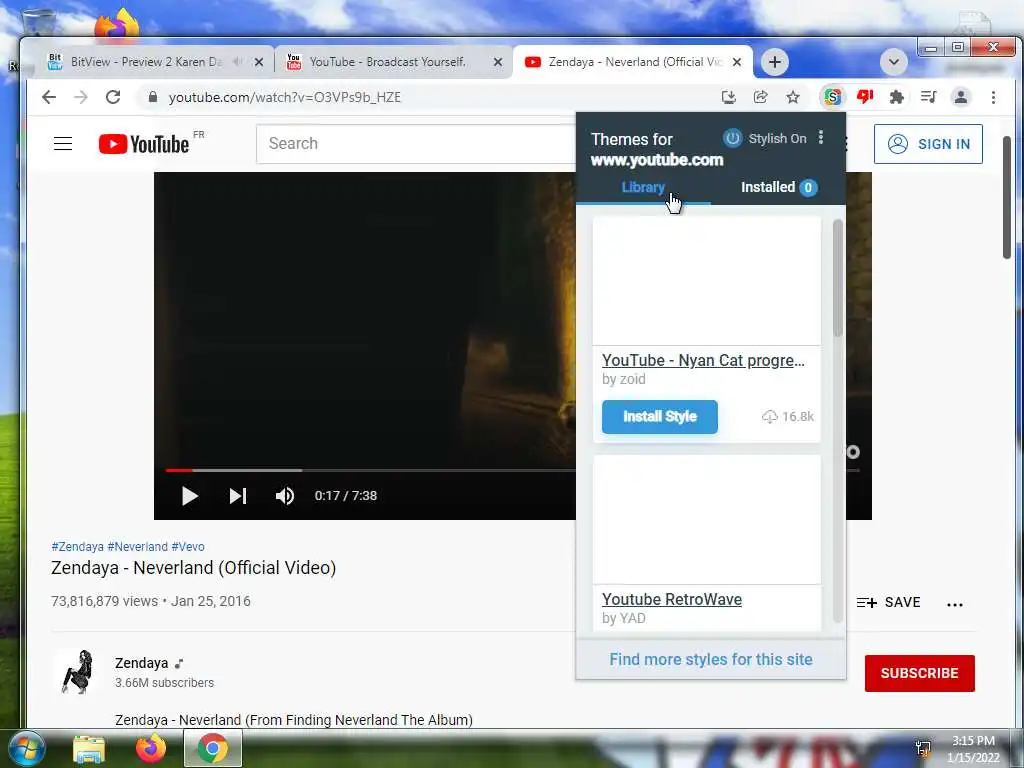Screen dimensions: 1024x768
Task: Click Find more styles for this site
Action: click(711, 659)
